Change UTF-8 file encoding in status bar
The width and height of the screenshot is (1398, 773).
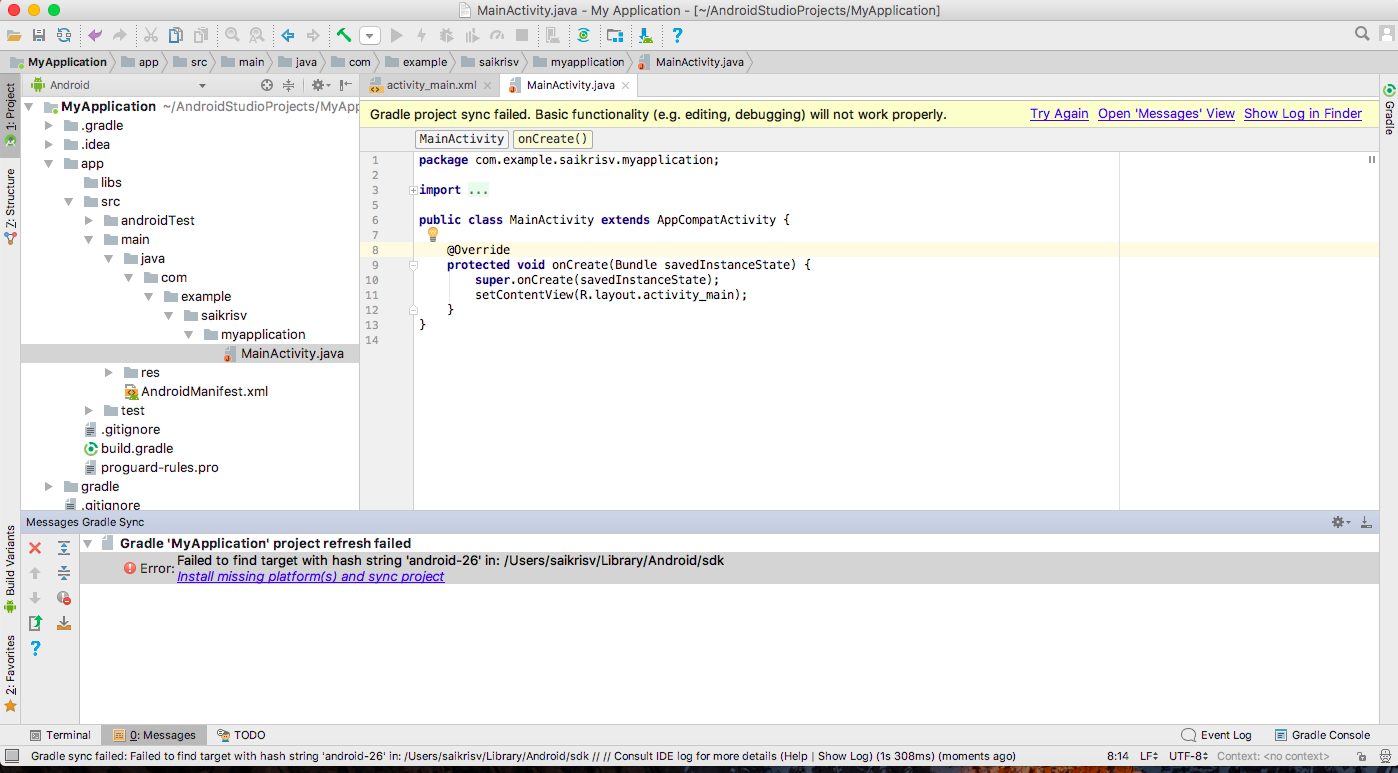(x=1188, y=756)
